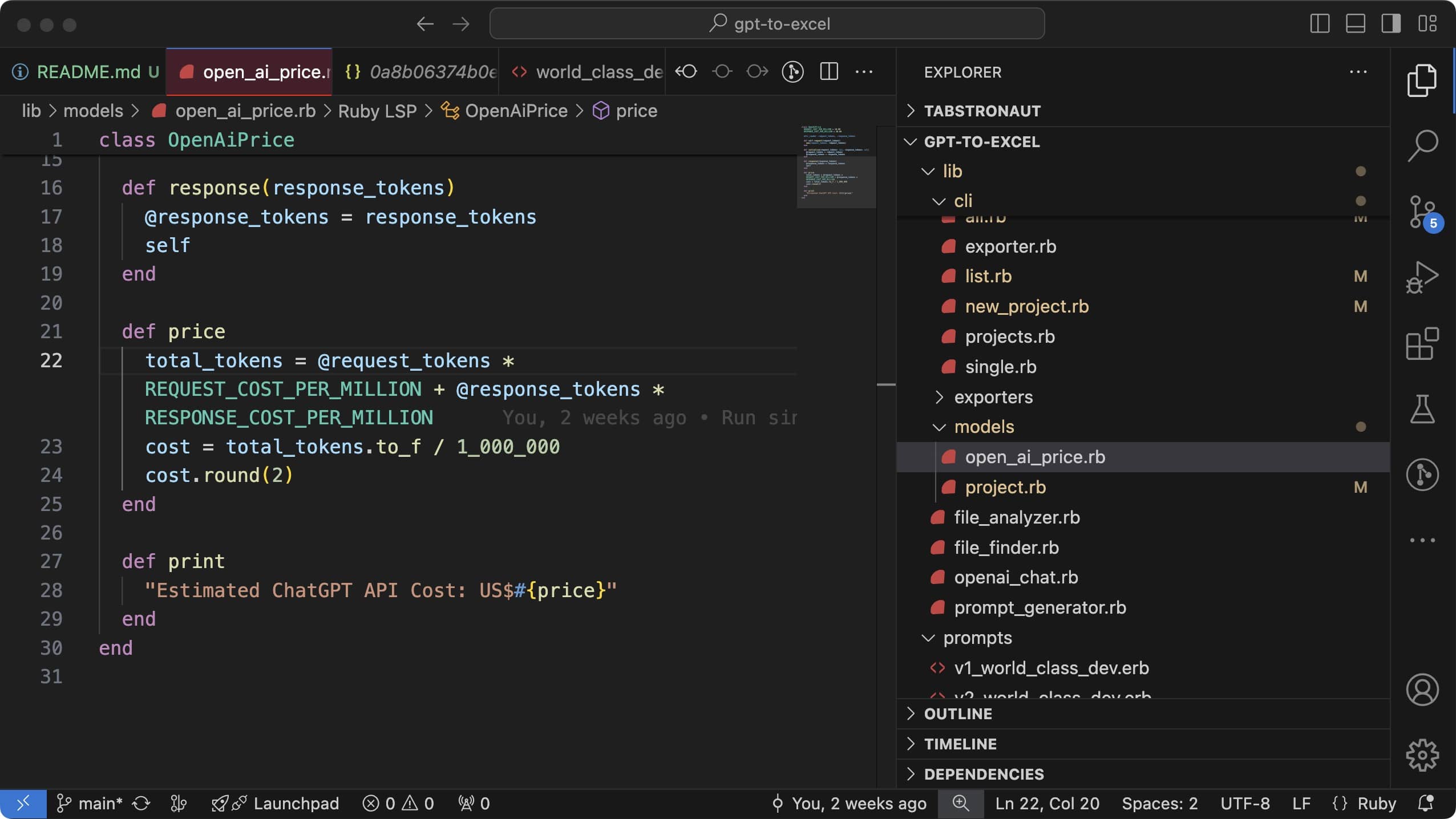Open the OUTLINE section panel

pos(956,714)
